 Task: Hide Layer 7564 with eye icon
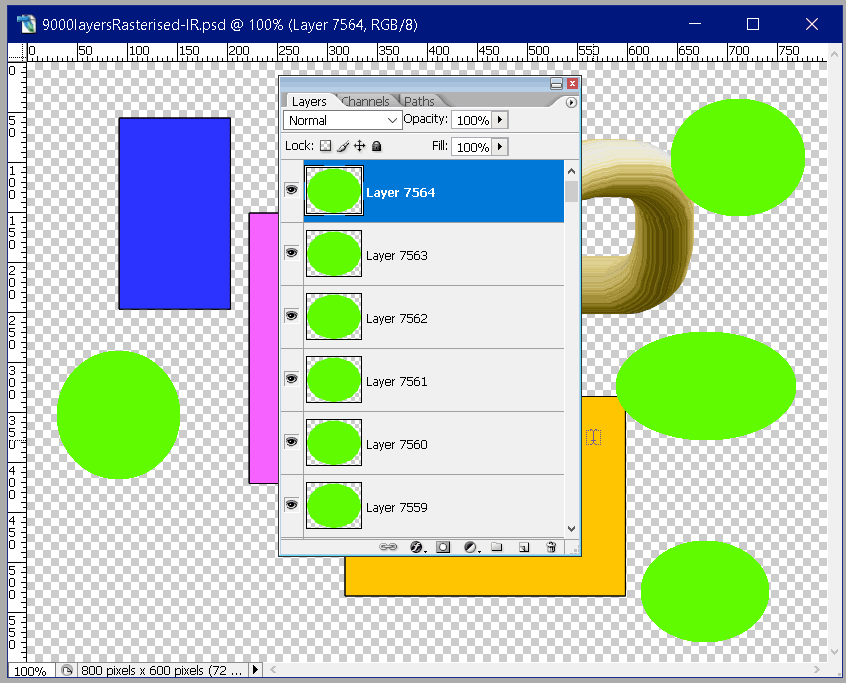coord(291,190)
